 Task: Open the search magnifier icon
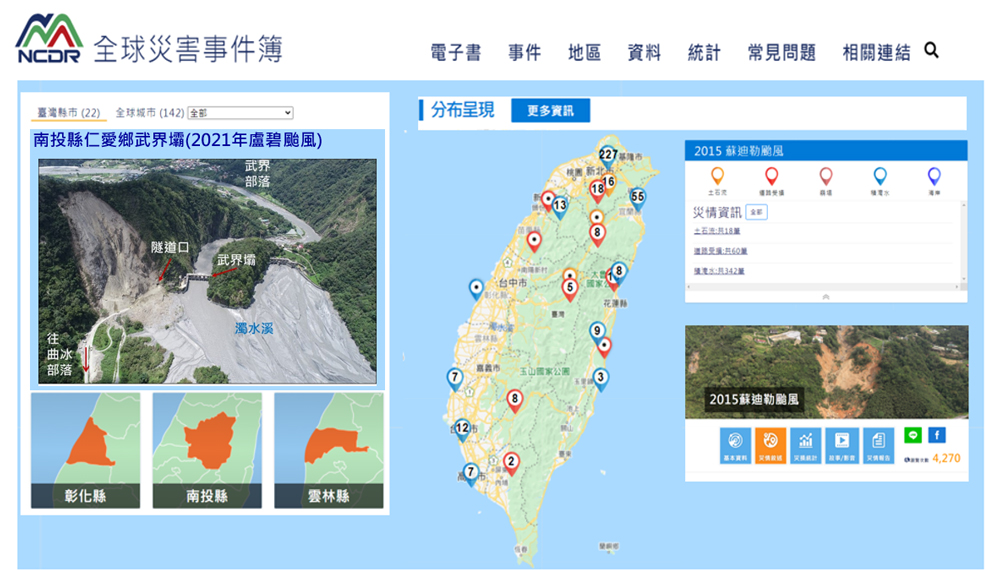[931, 50]
